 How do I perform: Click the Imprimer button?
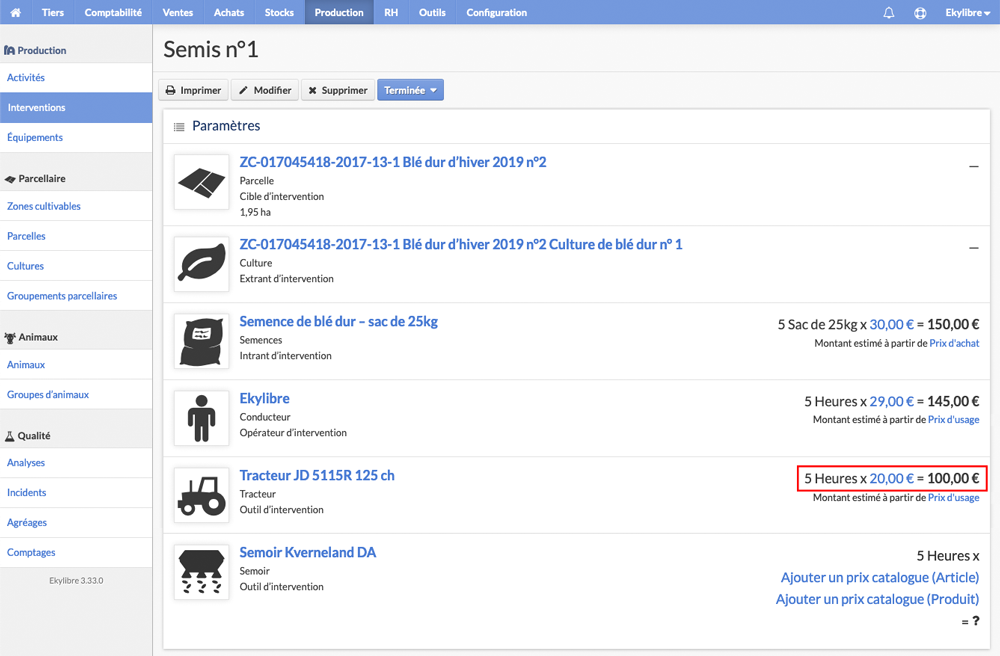click(193, 90)
